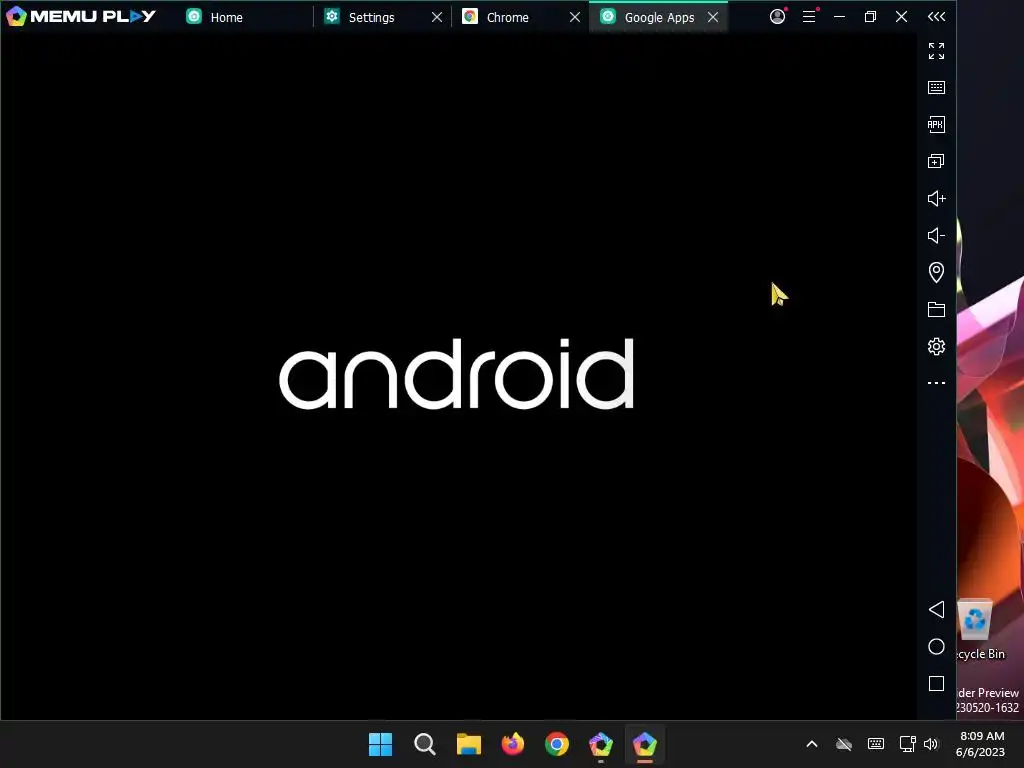Tap the Android home circle button
This screenshot has width=1024, height=768.
coord(936,647)
